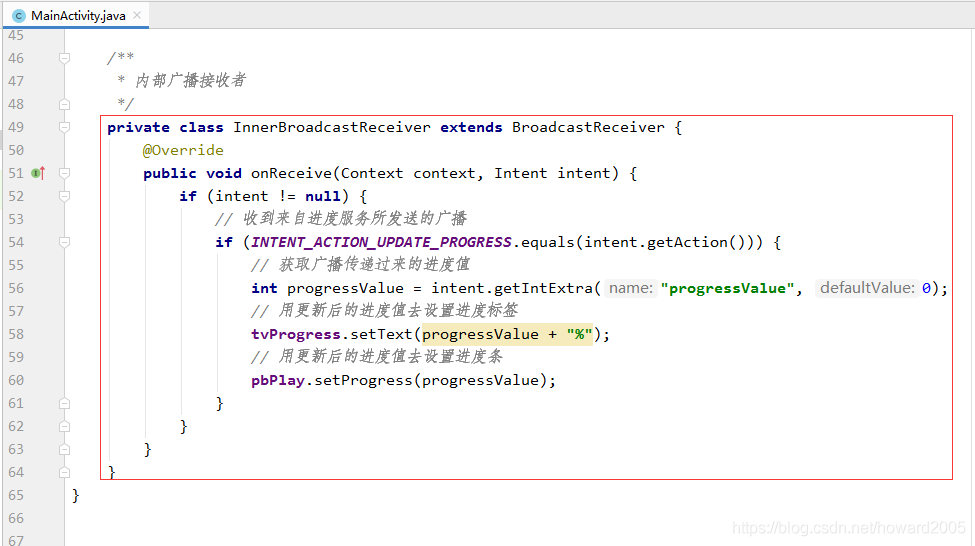Click the fold end marker at line 64
Viewport: 975px width, 546px height.
point(64,472)
